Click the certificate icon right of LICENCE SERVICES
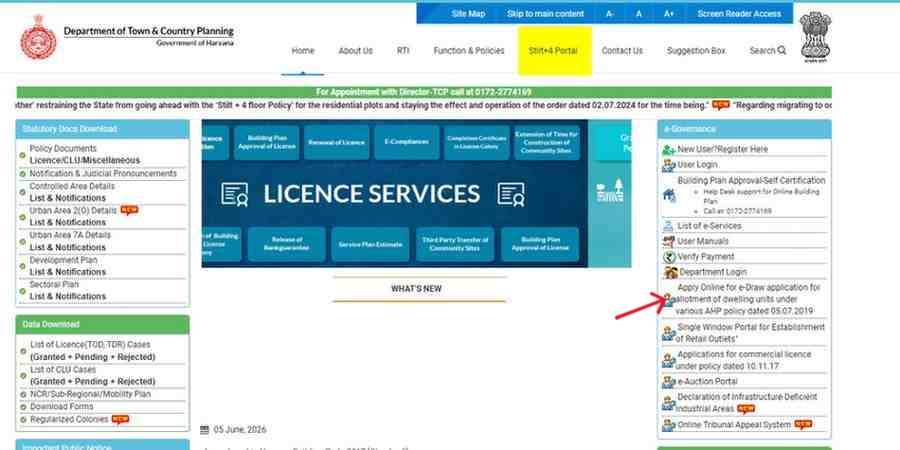This screenshot has height=450, width=900. 511,194
